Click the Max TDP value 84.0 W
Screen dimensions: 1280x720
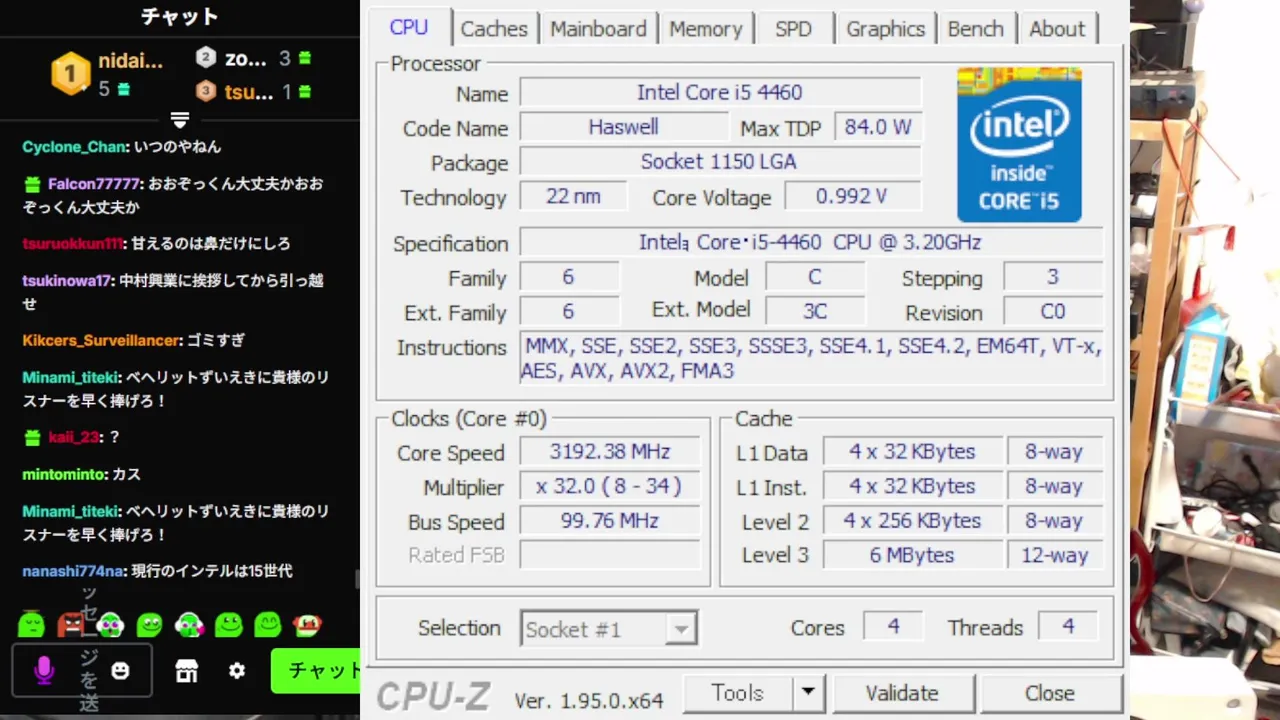[877, 127]
